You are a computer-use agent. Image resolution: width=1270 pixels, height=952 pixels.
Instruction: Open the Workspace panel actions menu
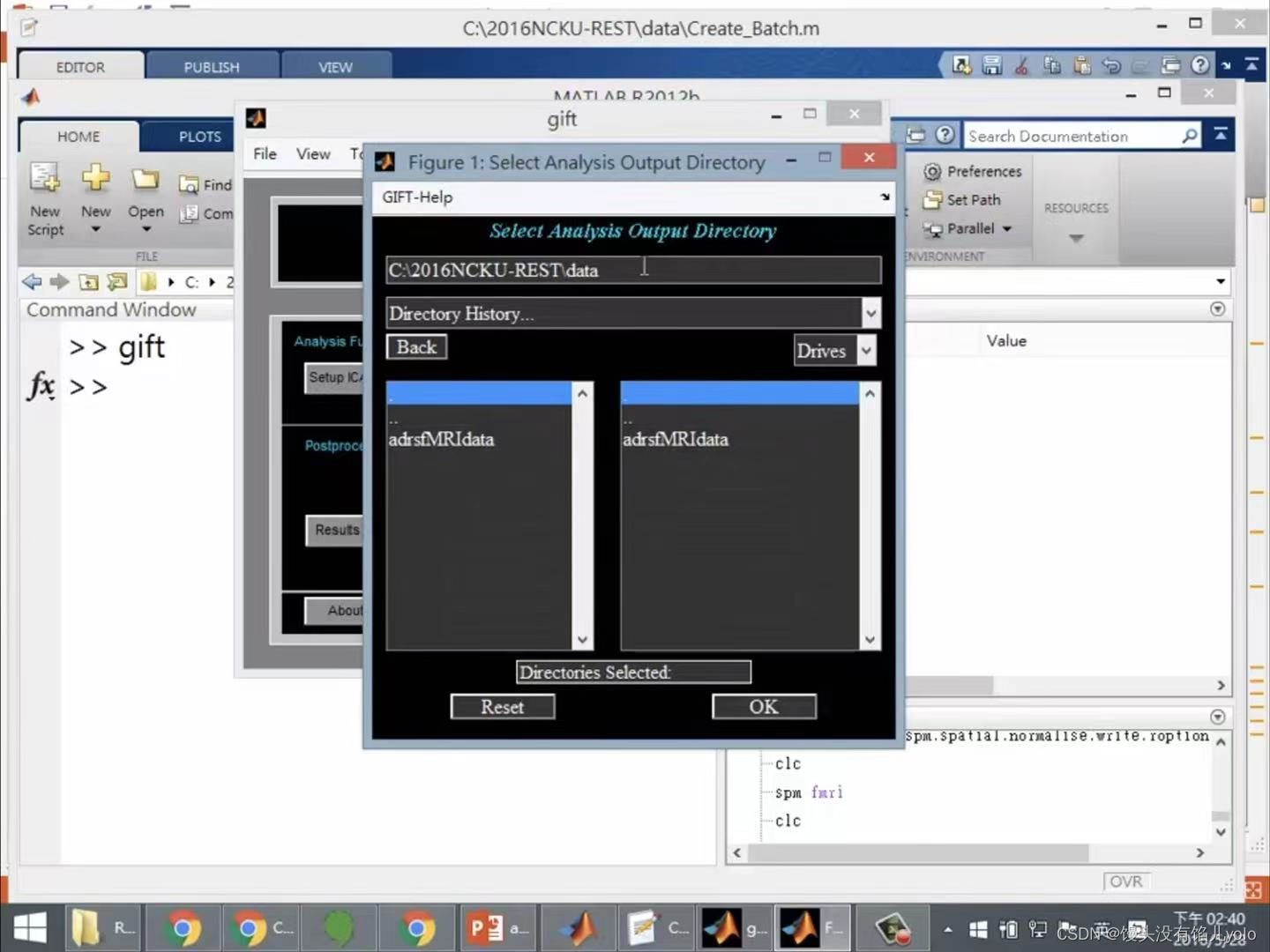coord(1218,309)
